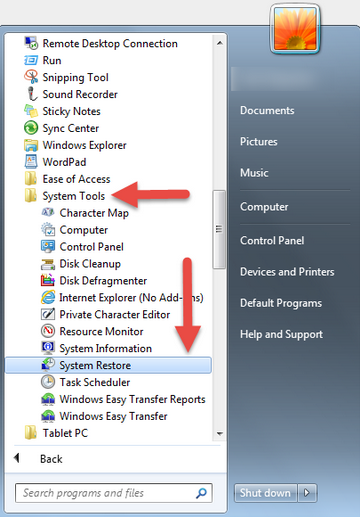Click the programs list scrollbar thumb
The height and width of the screenshot is (517, 360).
click(x=219, y=229)
